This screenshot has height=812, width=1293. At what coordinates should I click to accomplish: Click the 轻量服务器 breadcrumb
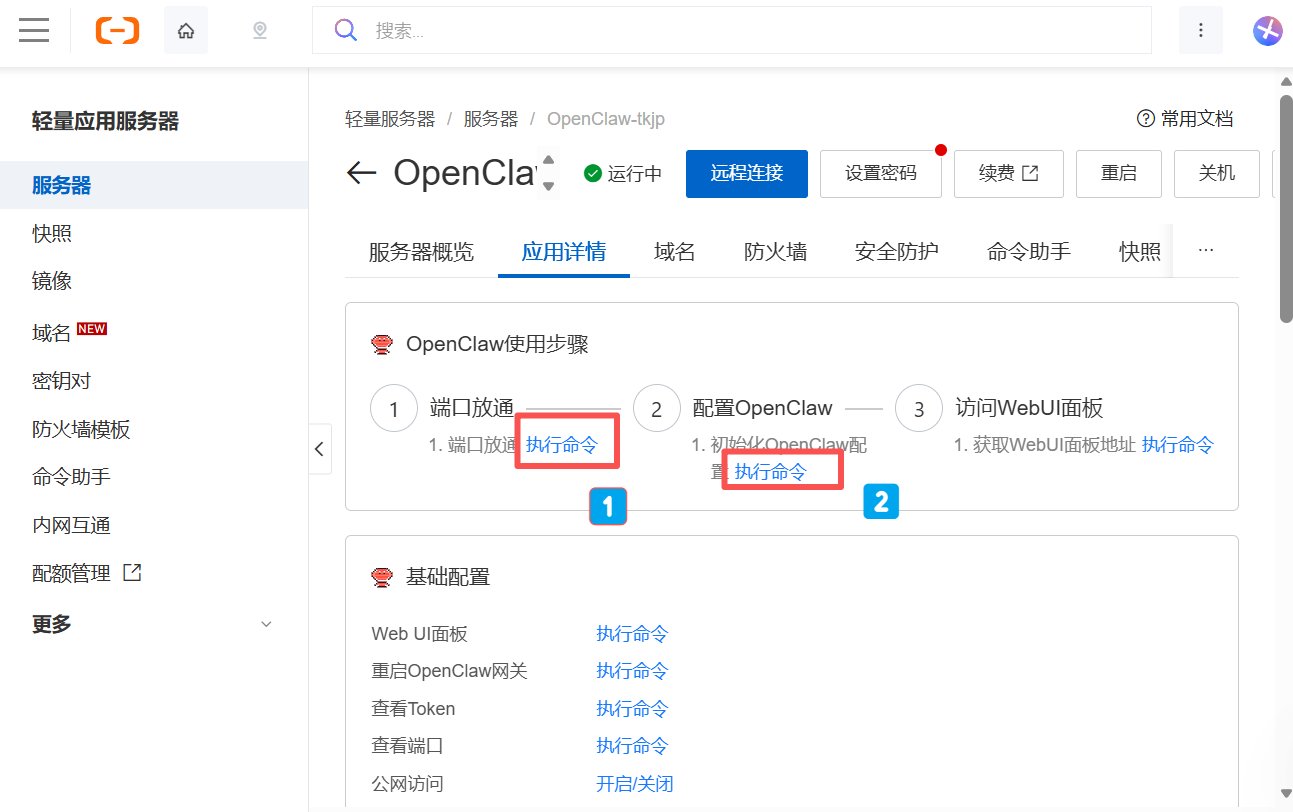(x=391, y=119)
